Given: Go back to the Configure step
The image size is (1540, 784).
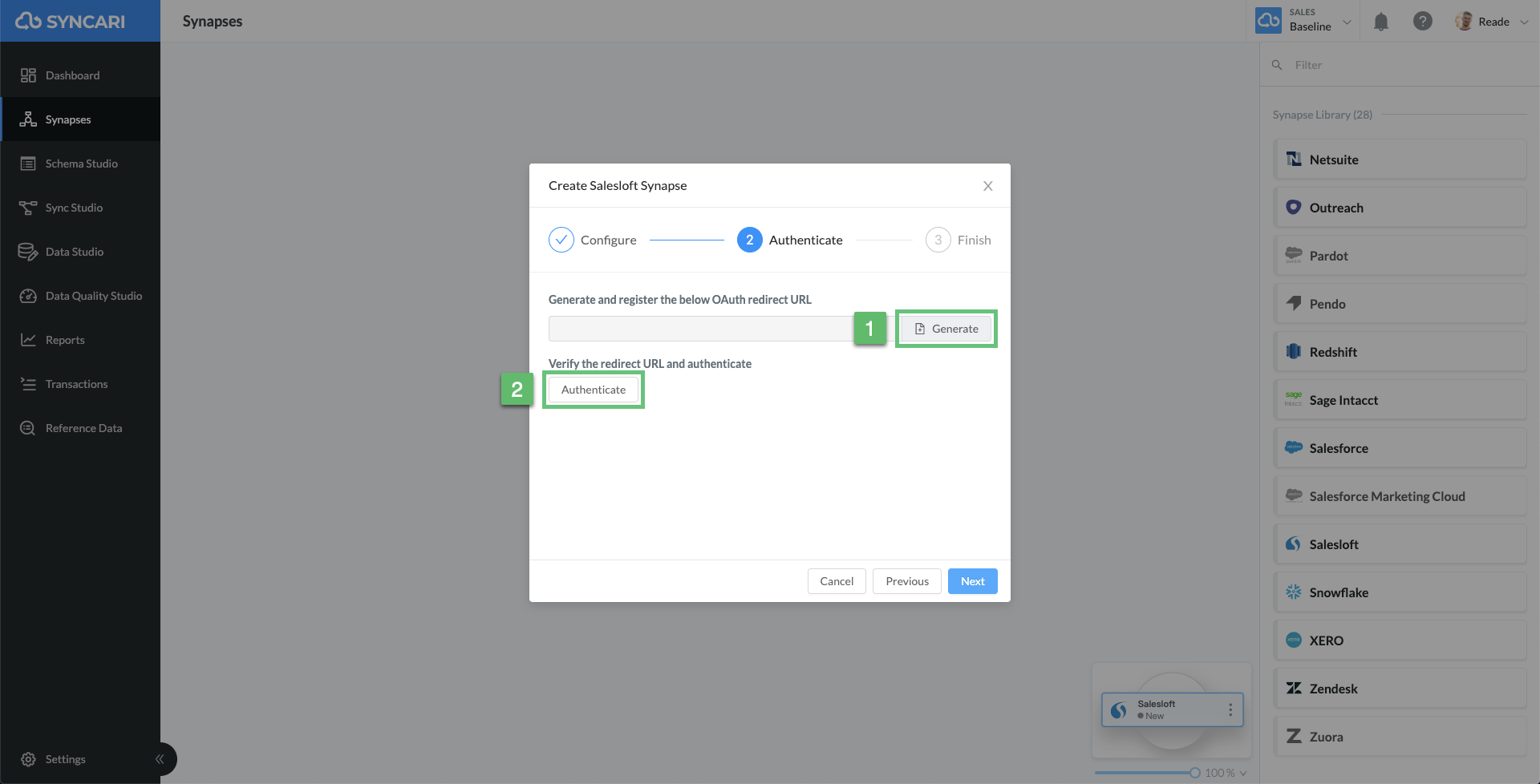Looking at the screenshot, I should coord(593,240).
